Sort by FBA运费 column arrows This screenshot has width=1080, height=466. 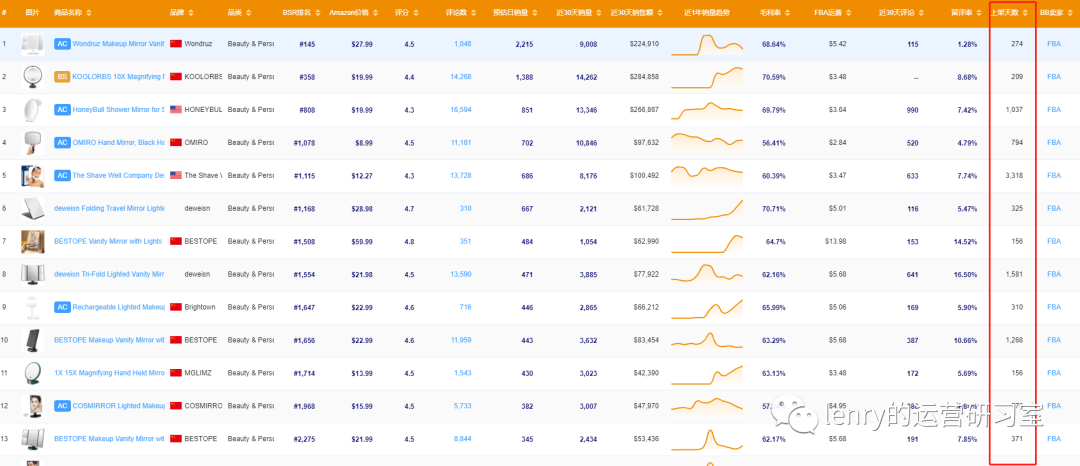(849, 13)
